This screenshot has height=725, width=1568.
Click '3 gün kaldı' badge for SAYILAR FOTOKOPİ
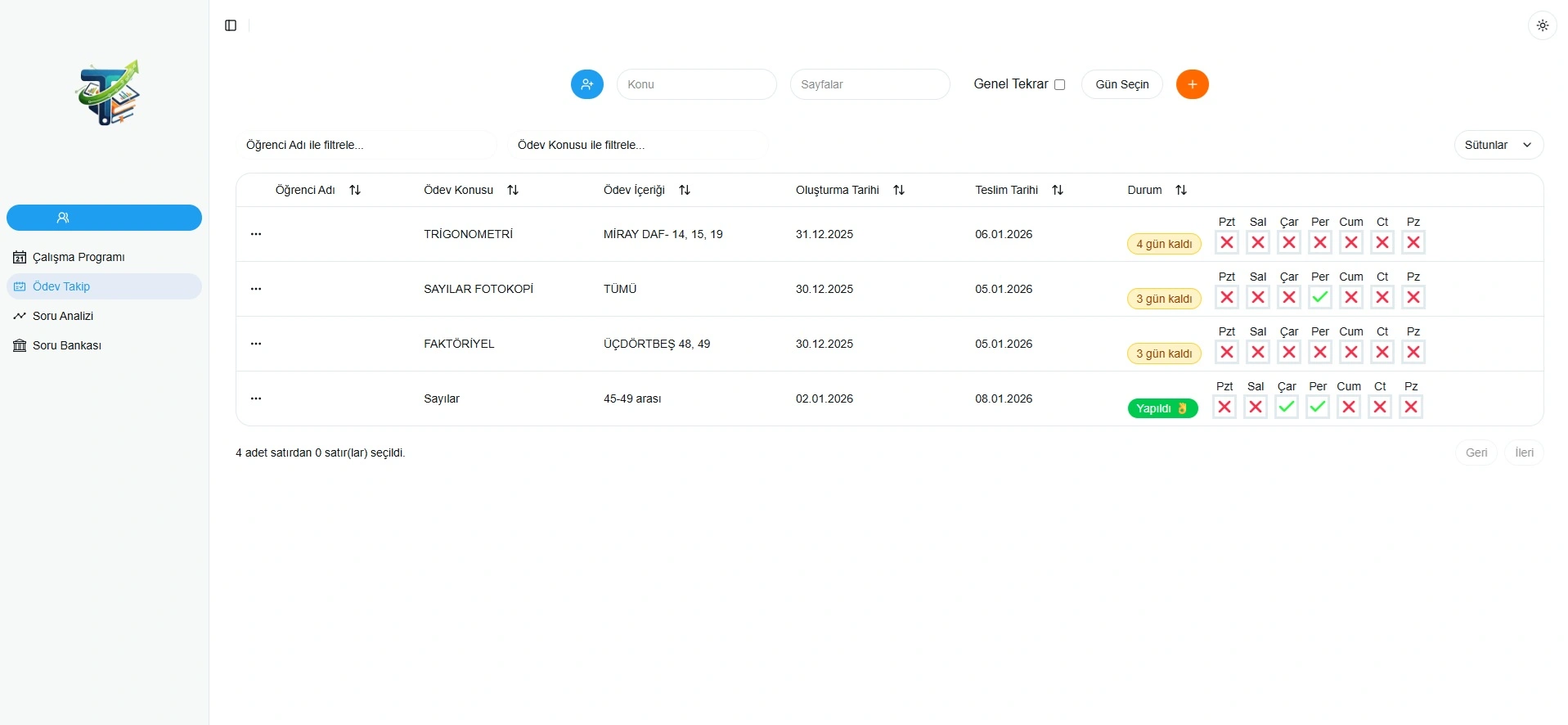(x=1164, y=299)
